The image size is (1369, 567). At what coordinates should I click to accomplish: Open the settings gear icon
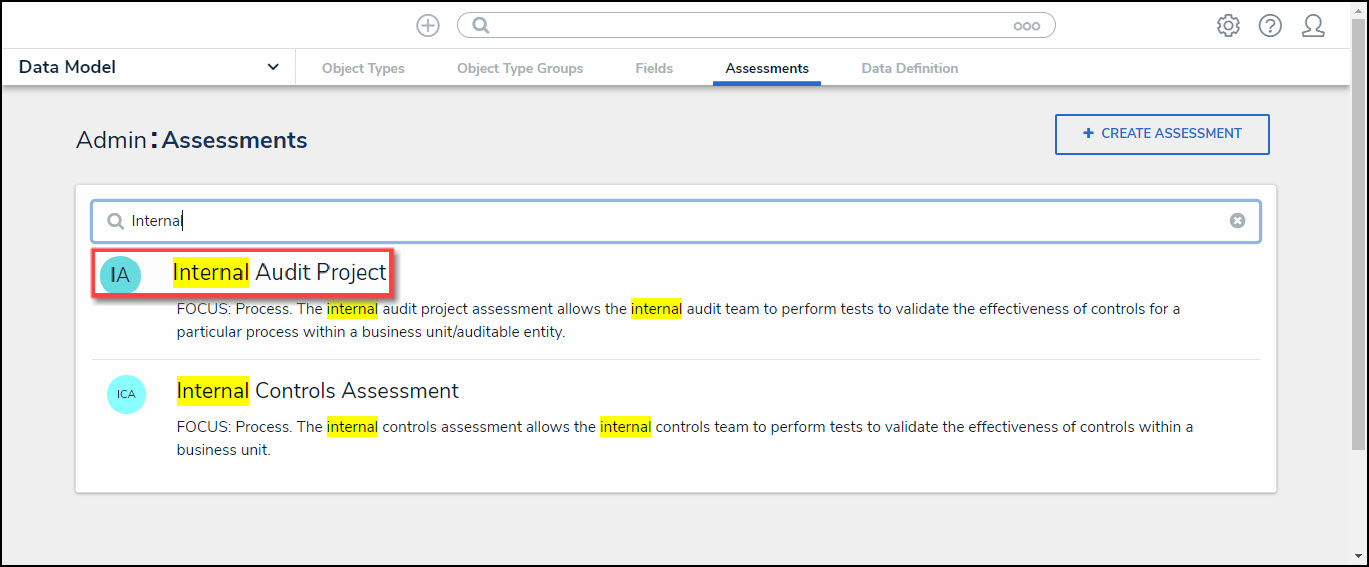(x=1228, y=26)
